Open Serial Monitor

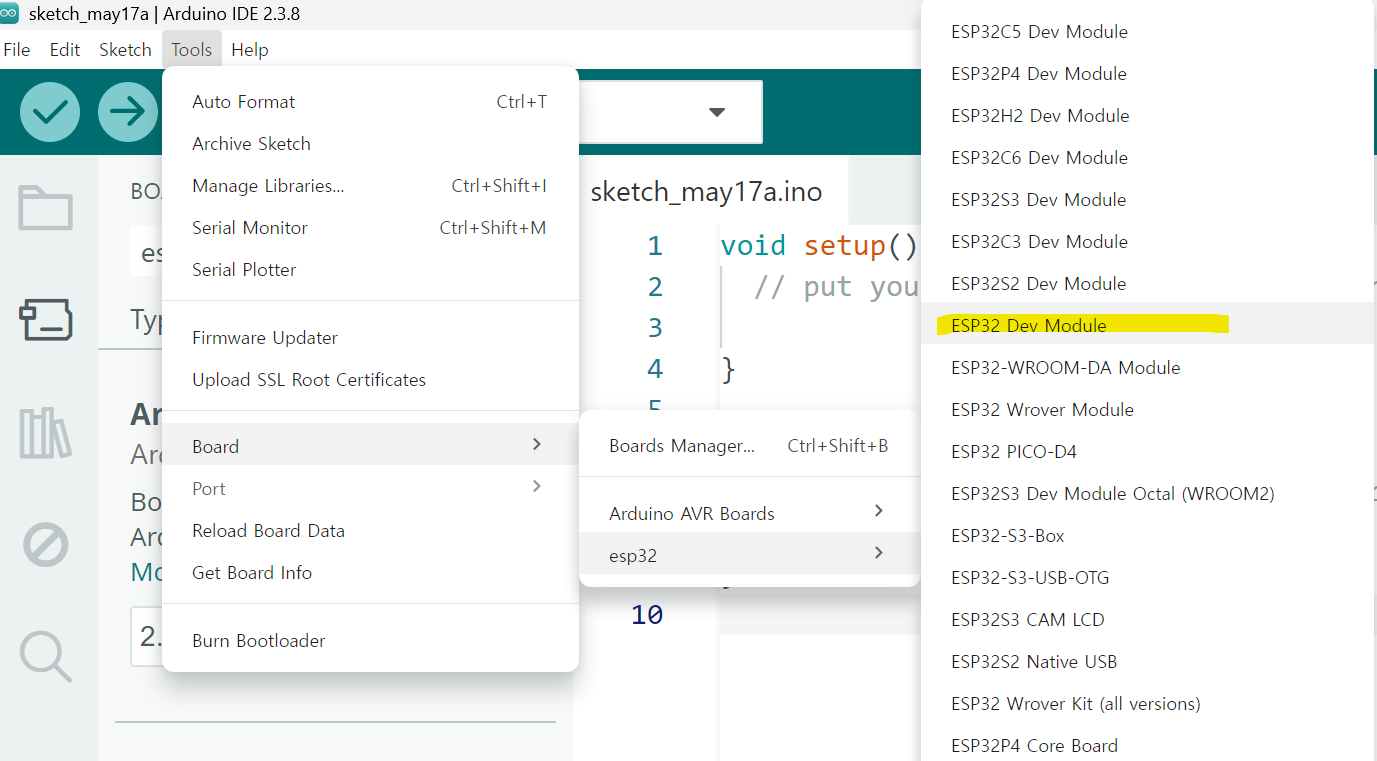click(370, 228)
